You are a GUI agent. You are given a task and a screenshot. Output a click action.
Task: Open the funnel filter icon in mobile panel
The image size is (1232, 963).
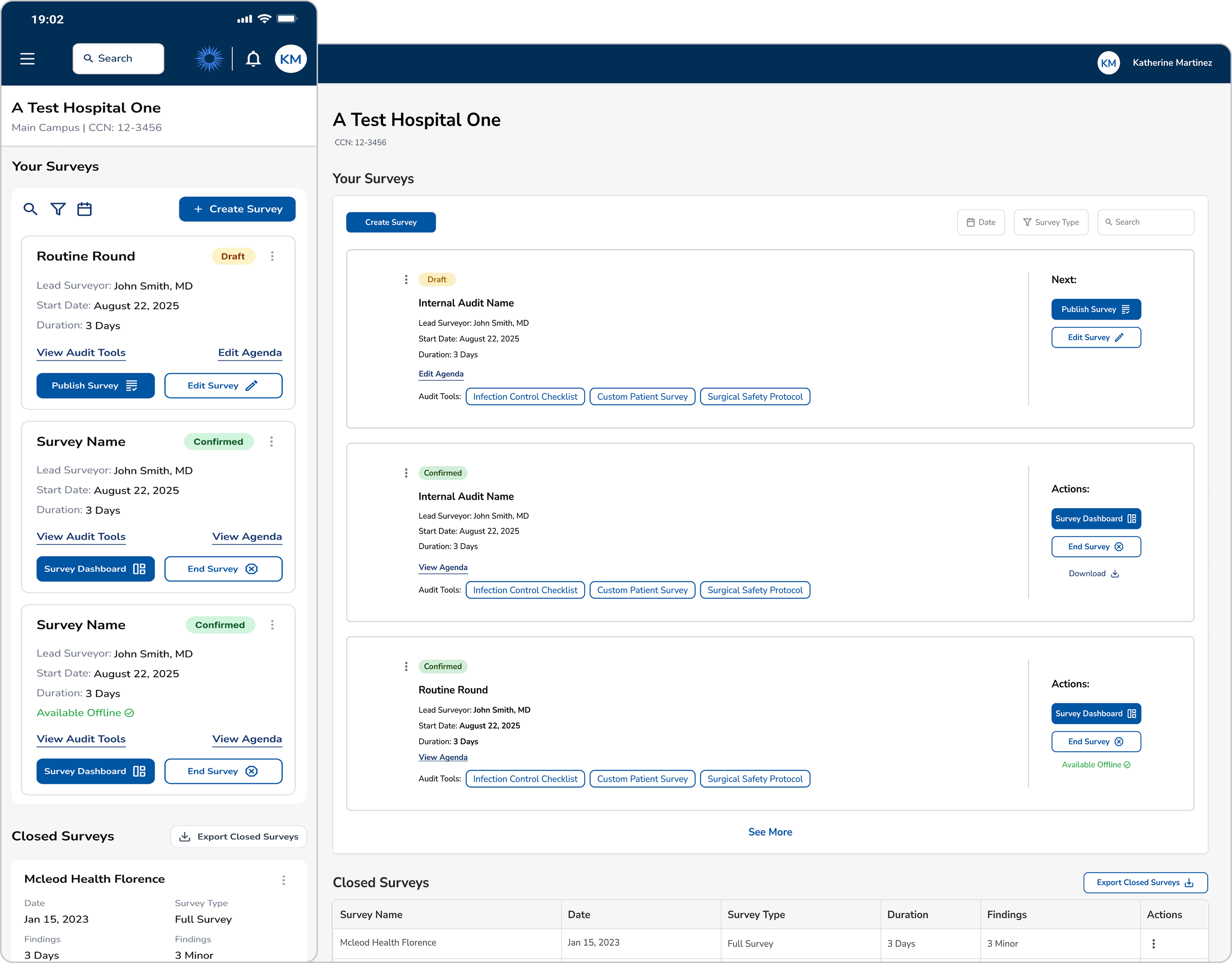[x=58, y=209]
